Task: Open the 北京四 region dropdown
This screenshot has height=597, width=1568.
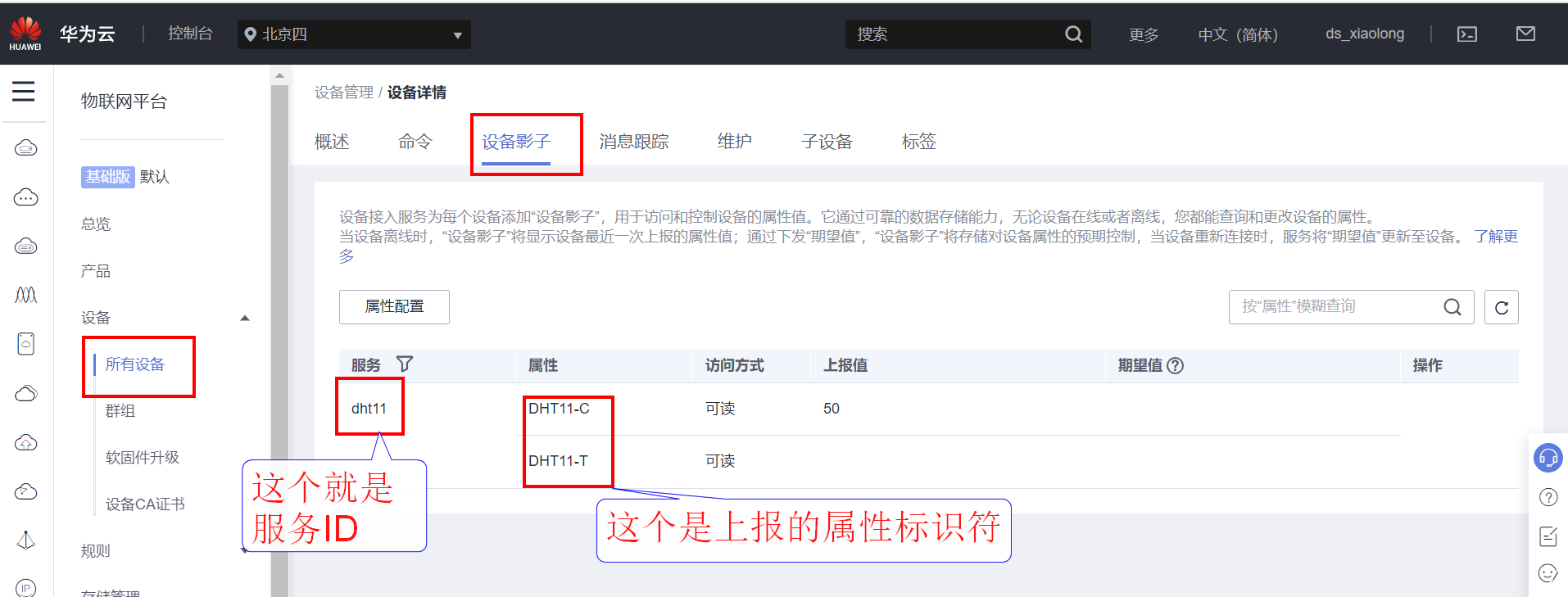Action: 354,34
